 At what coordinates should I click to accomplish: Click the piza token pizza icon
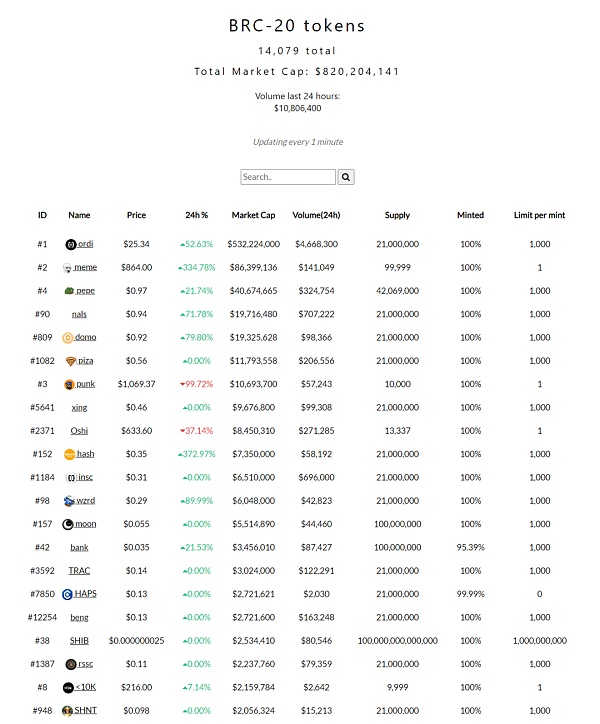coord(70,361)
